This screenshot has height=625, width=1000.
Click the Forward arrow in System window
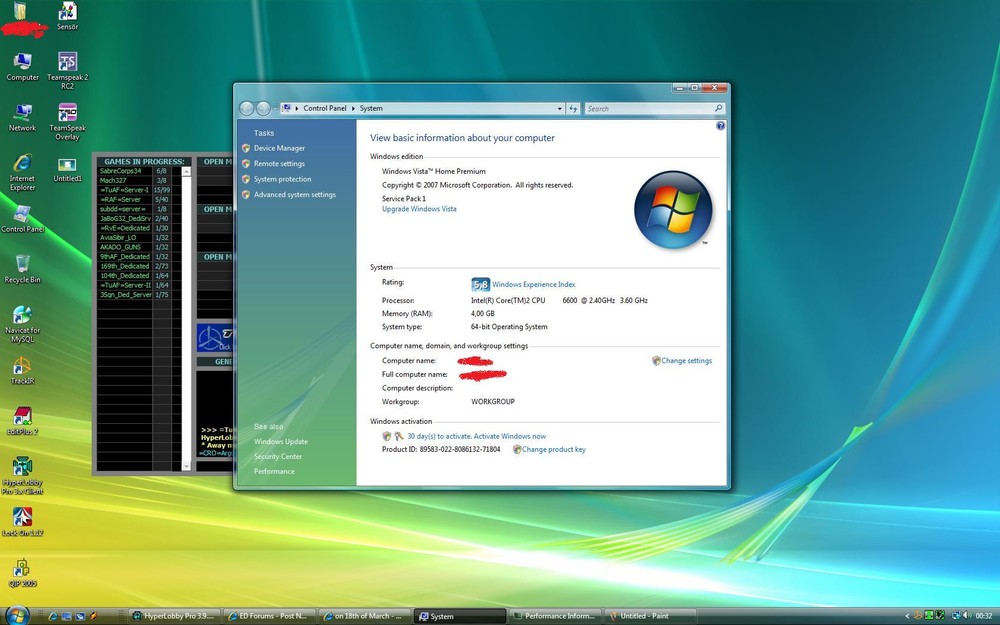tap(263, 108)
